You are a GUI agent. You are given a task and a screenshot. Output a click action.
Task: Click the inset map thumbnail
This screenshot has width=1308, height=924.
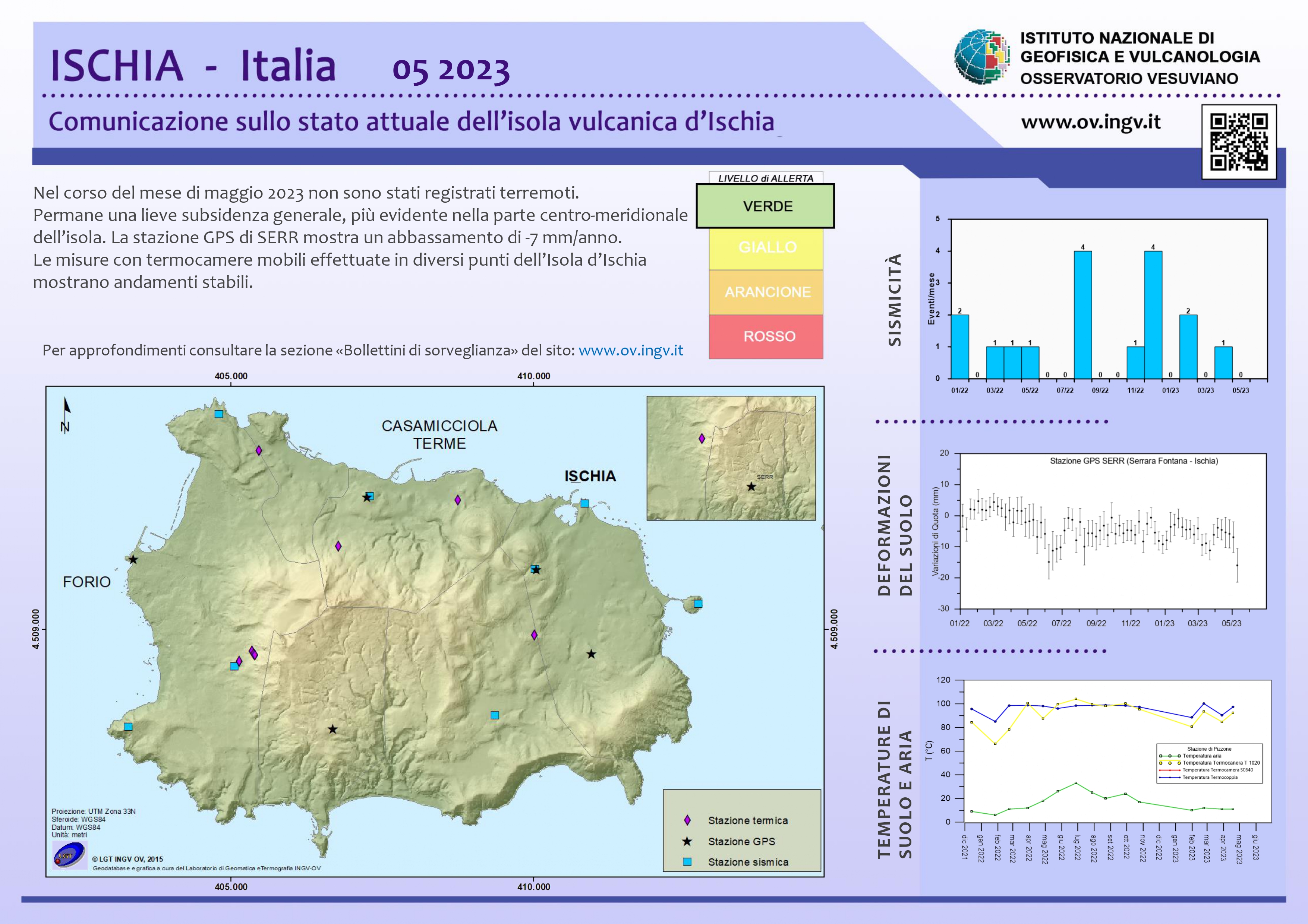[731, 458]
